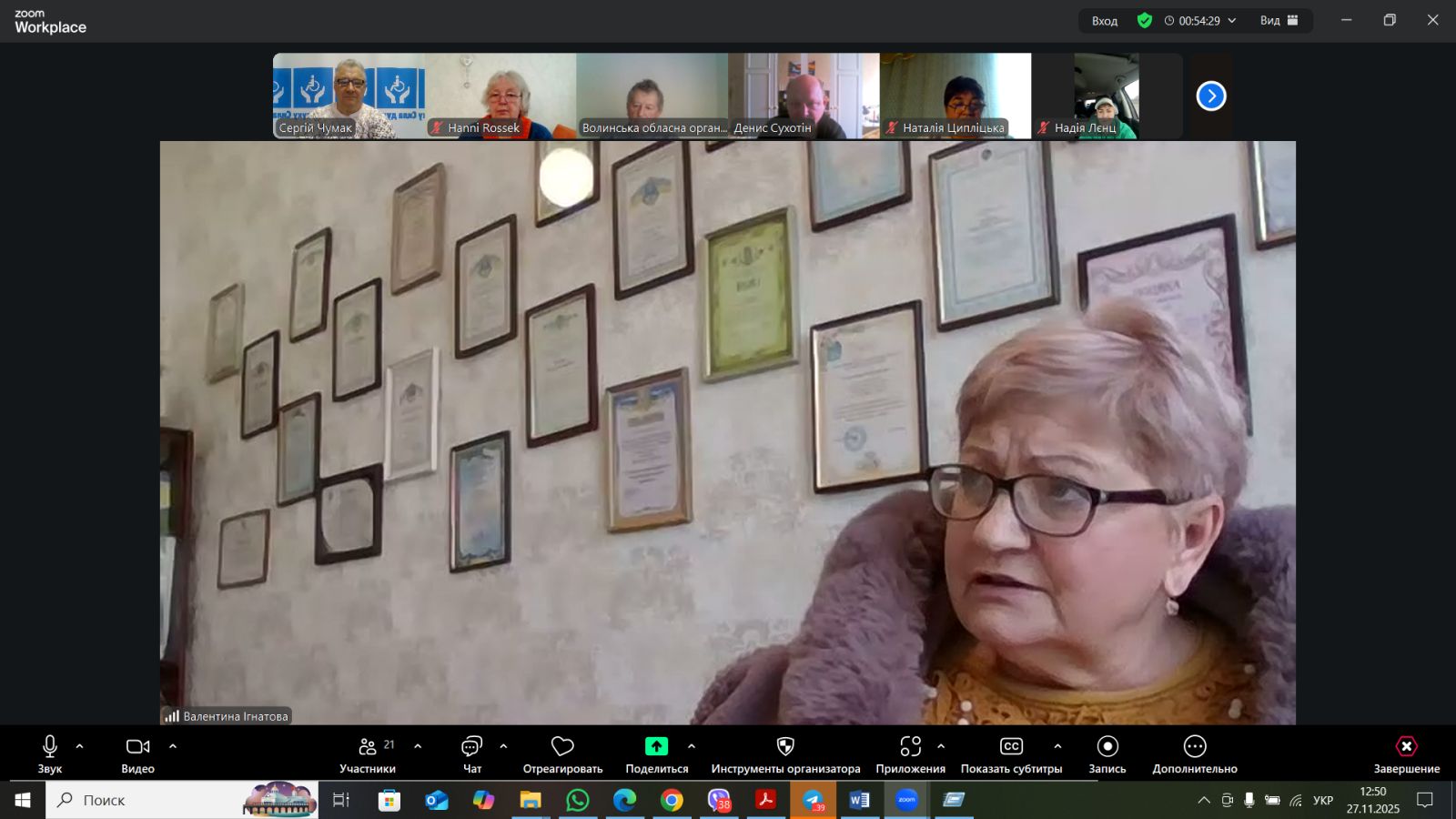This screenshot has width=1456, height=819.
Task: Open the Участники participants panel
Action: [368, 753]
